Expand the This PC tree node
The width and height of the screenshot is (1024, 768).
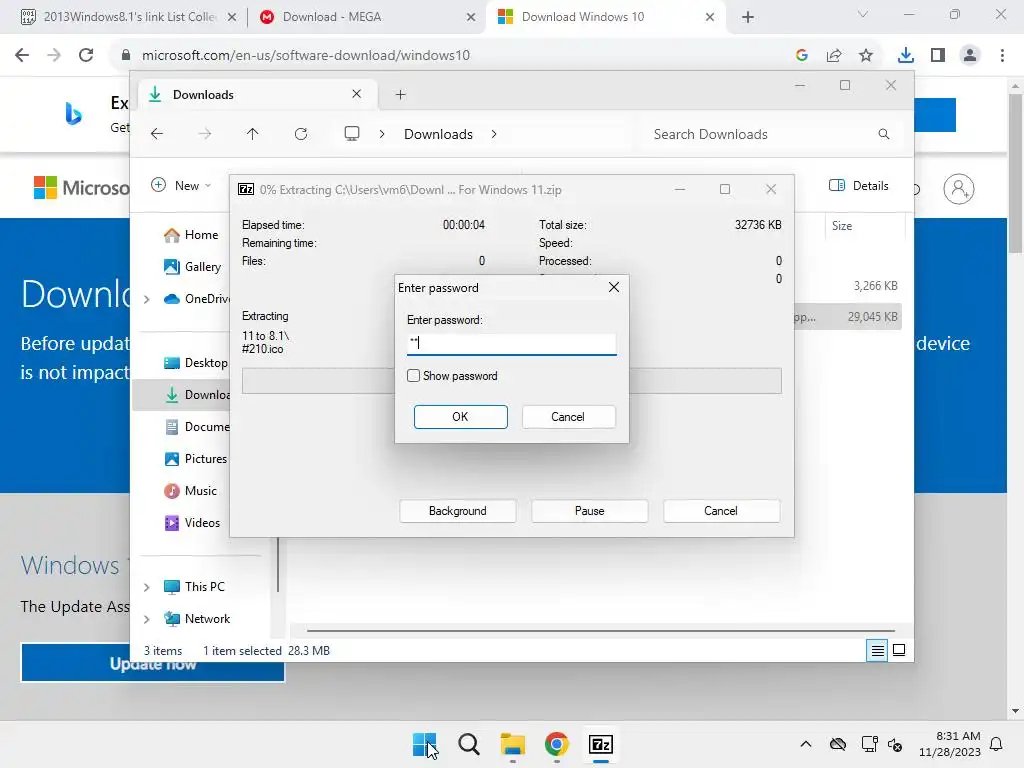(x=147, y=587)
